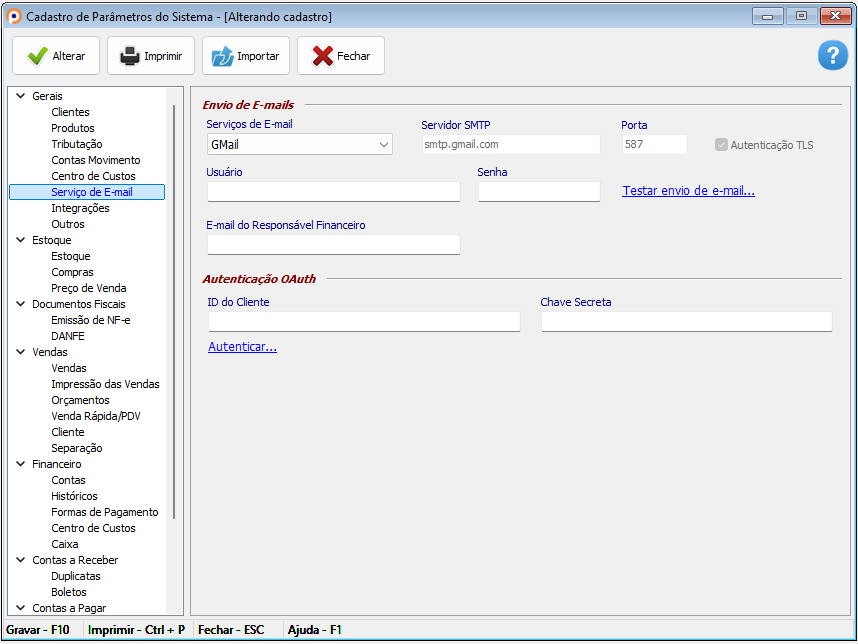Select Formas de Pagamento tree item
The height and width of the screenshot is (644, 858).
coord(104,512)
